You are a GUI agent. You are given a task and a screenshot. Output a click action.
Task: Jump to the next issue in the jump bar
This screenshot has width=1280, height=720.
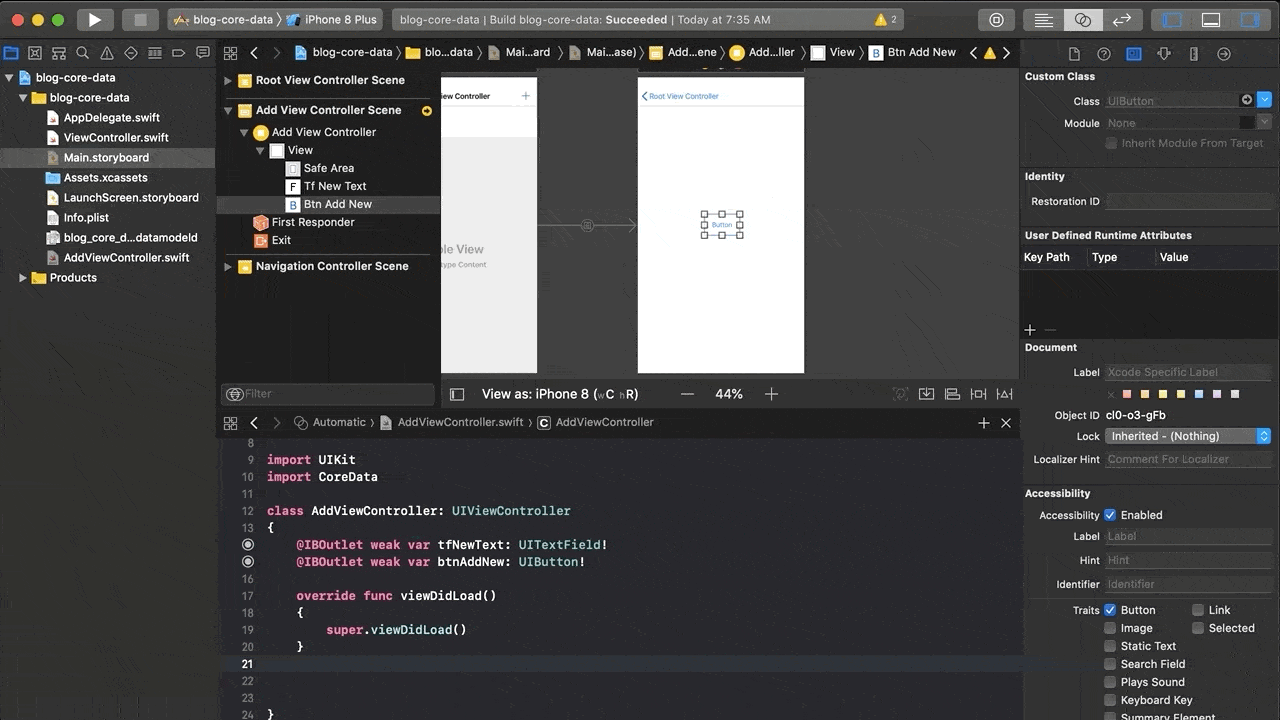(x=1006, y=53)
